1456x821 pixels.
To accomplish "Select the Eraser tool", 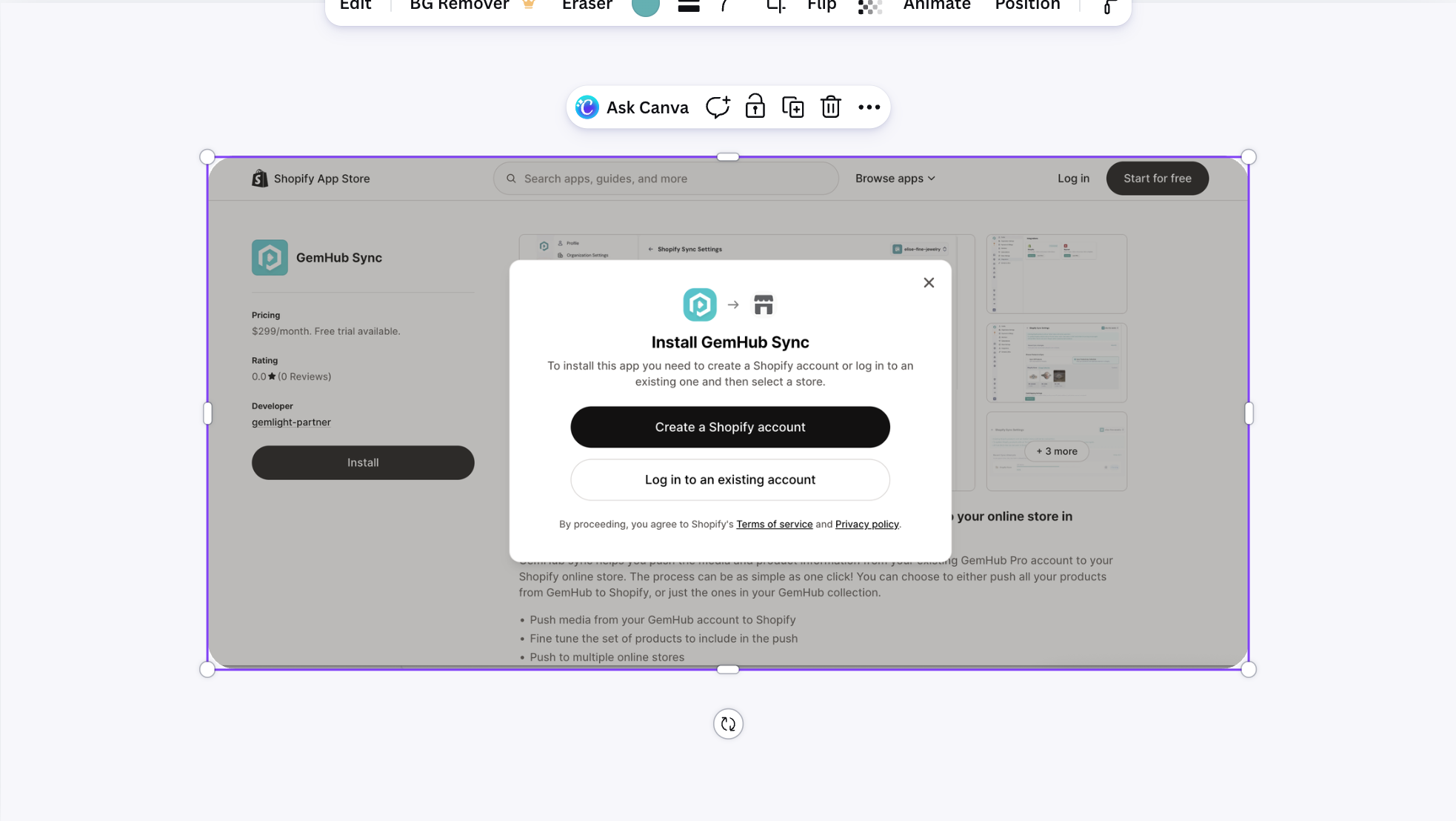I will (x=587, y=6).
